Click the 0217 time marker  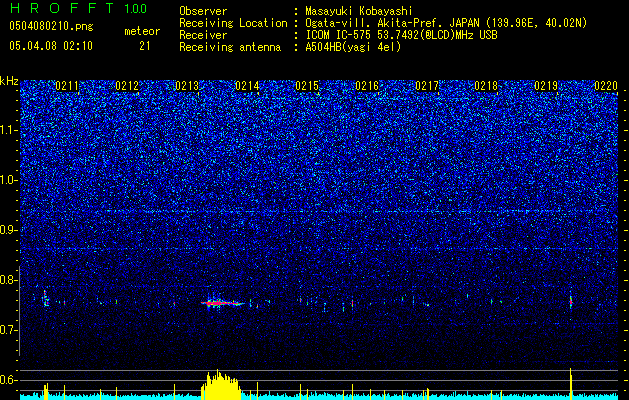coord(427,86)
